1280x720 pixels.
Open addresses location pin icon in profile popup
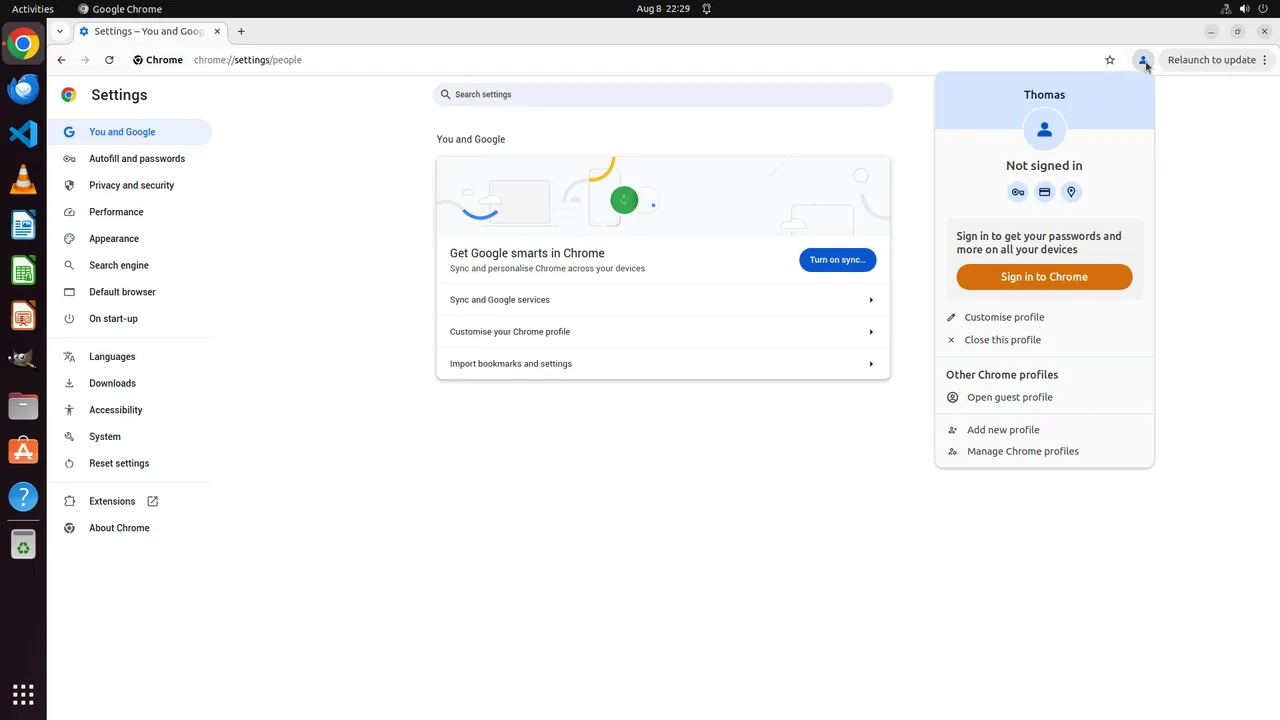coord(1071,192)
